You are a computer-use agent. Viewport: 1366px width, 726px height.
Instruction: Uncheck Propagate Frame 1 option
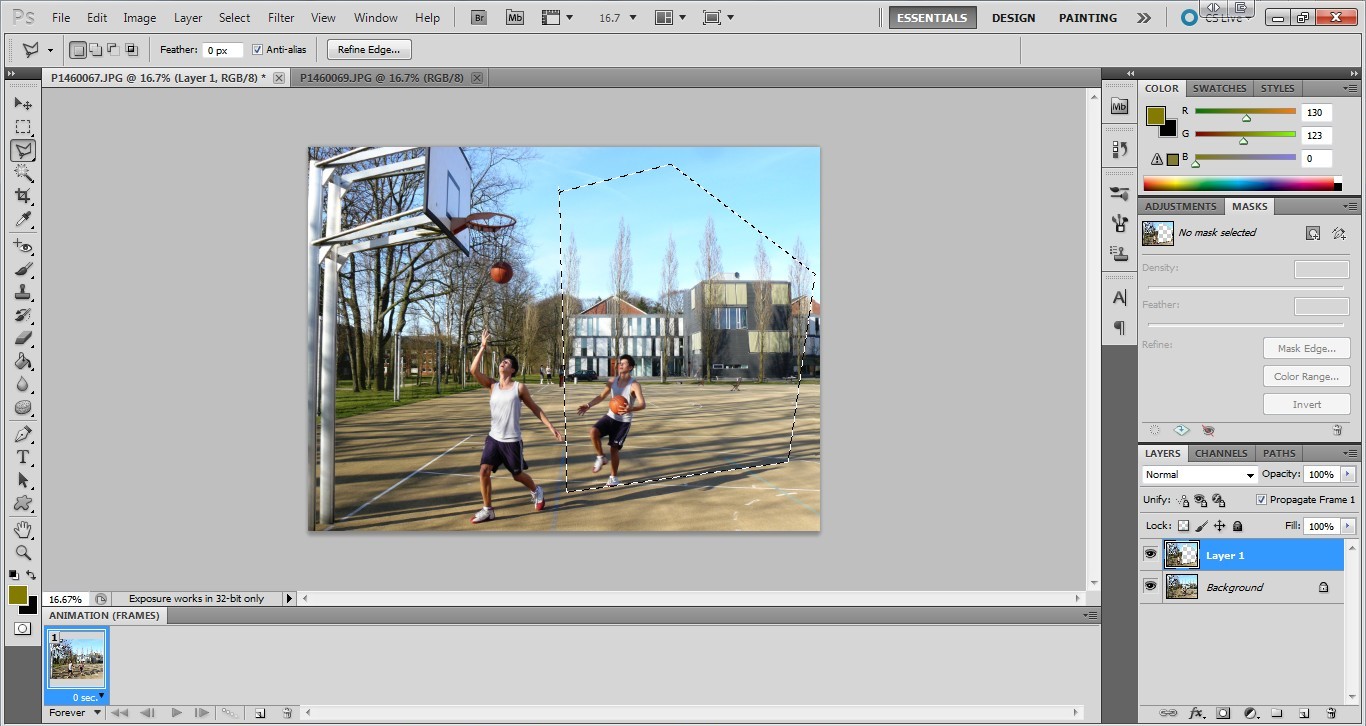click(x=1261, y=500)
